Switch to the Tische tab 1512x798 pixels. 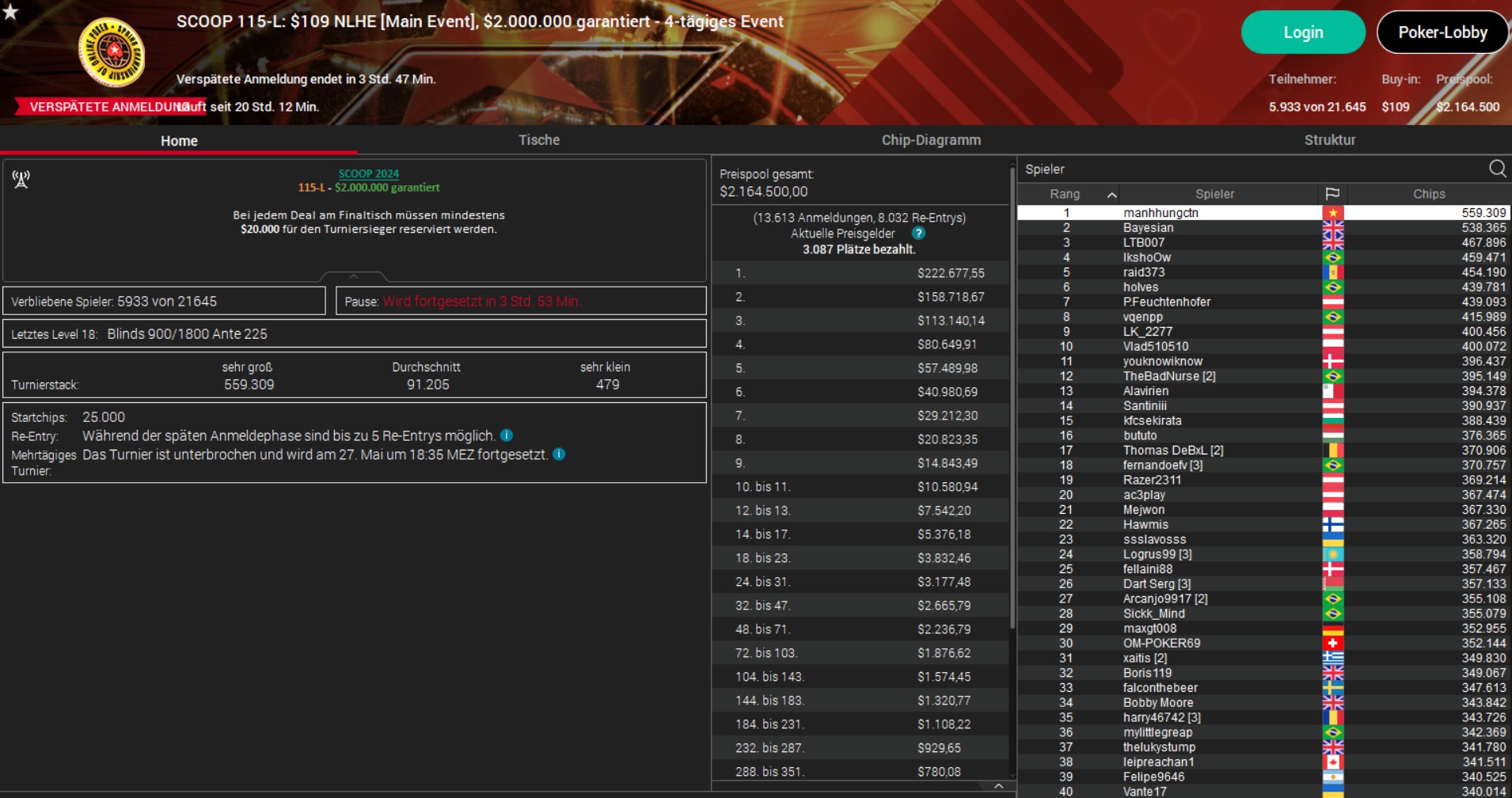539,140
